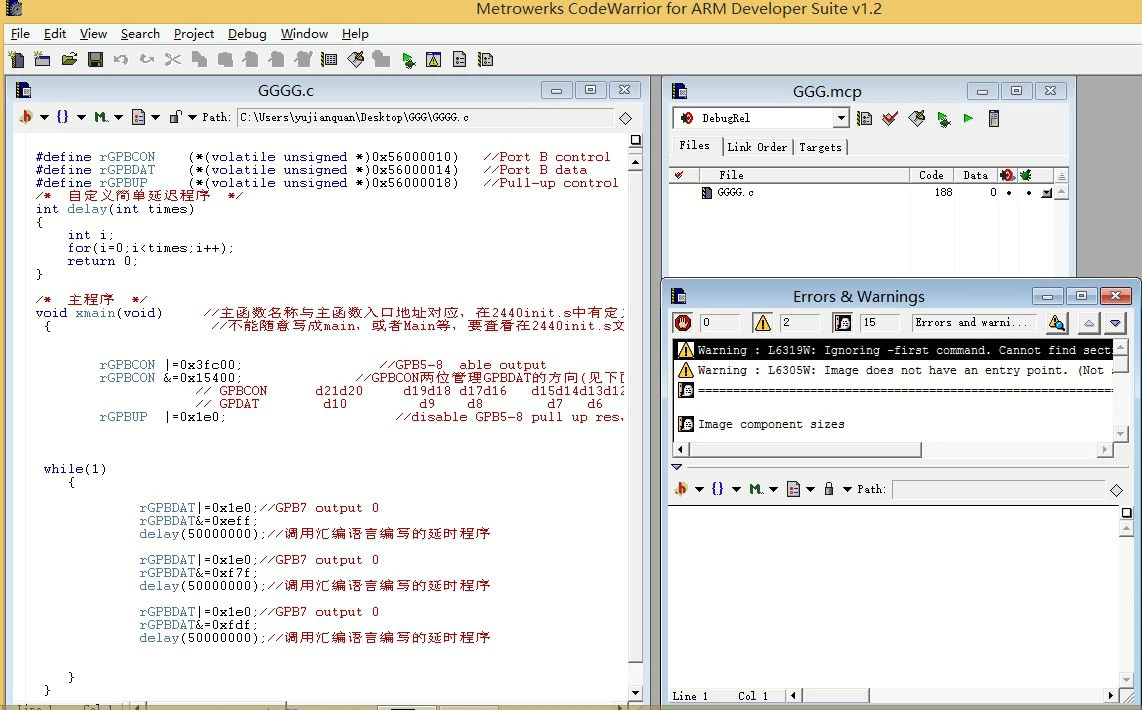Click the Open folder icon in main toolbar
This screenshot has height=710, width=1142.
tap(69, 60)
